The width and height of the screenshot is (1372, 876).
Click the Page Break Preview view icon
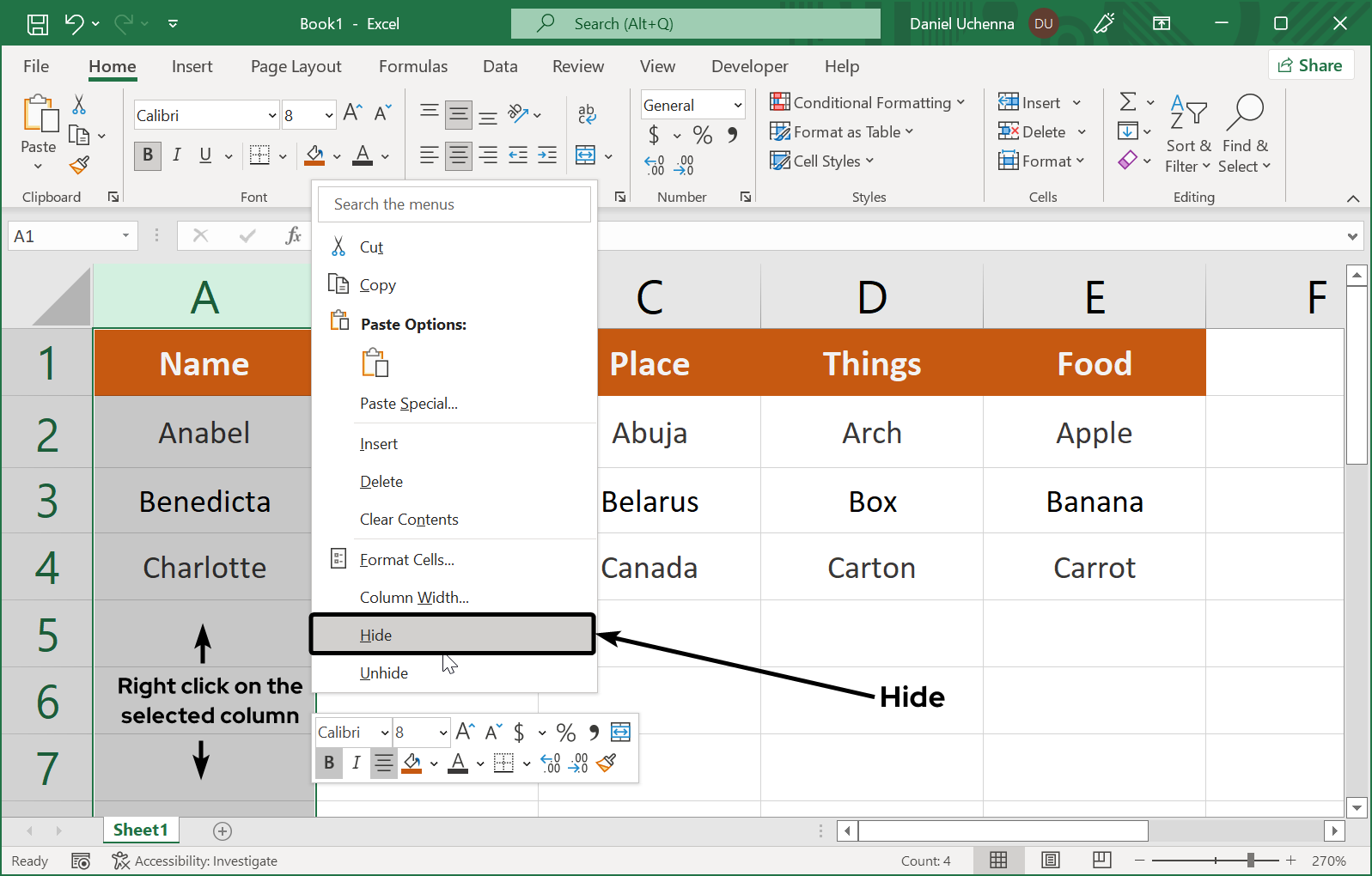pos(1101,860)
